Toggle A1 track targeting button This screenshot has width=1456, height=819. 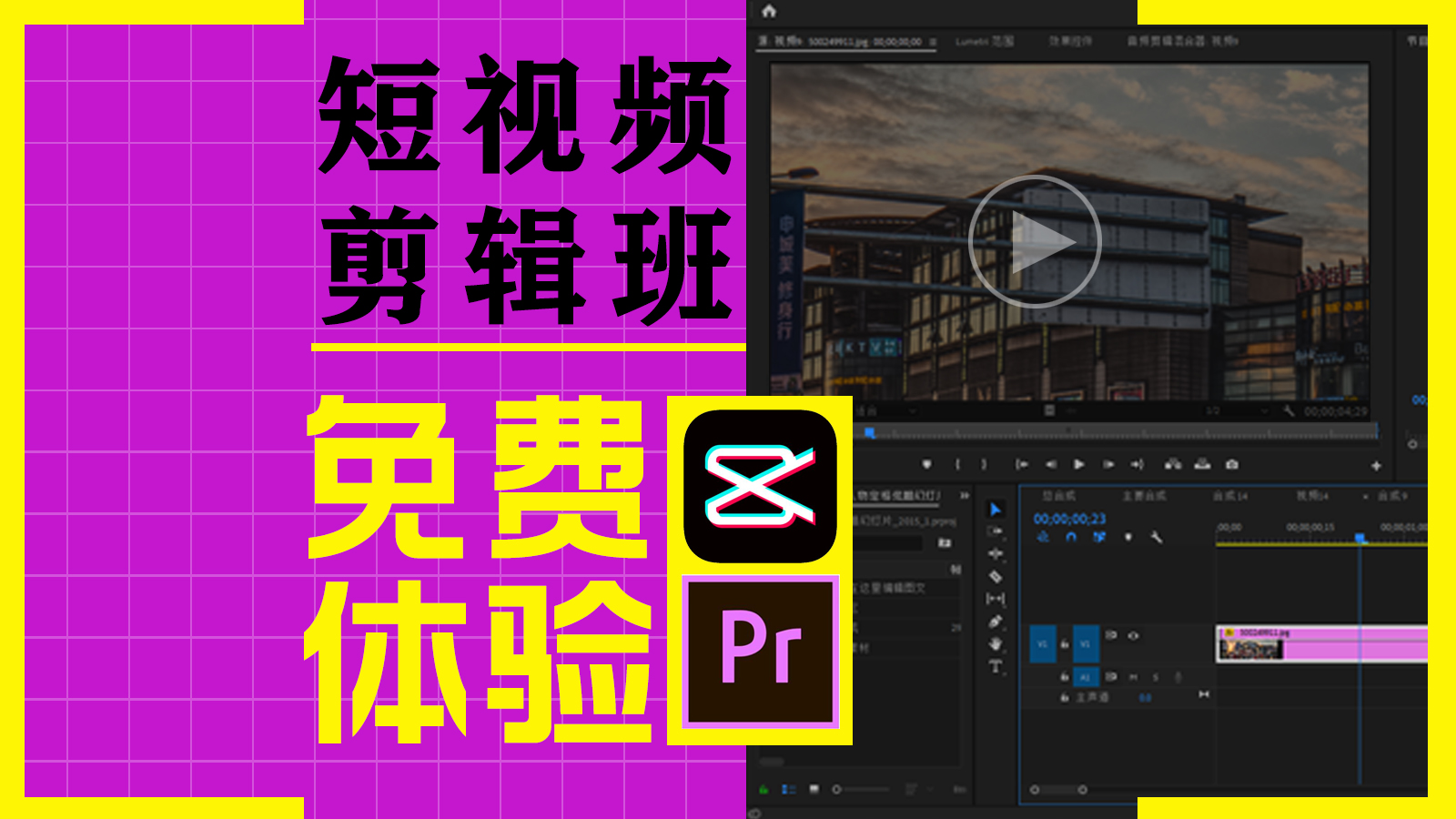(1086, 677)
